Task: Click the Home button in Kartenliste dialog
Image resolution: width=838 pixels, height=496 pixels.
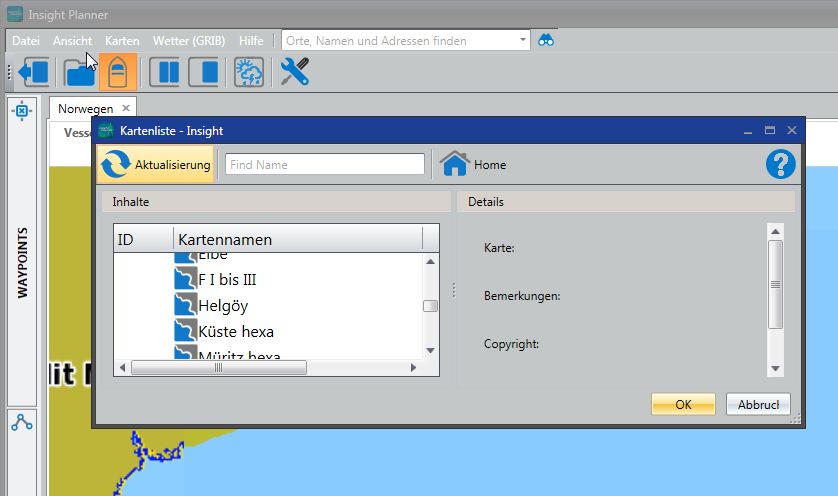Action: coord(473,165)
